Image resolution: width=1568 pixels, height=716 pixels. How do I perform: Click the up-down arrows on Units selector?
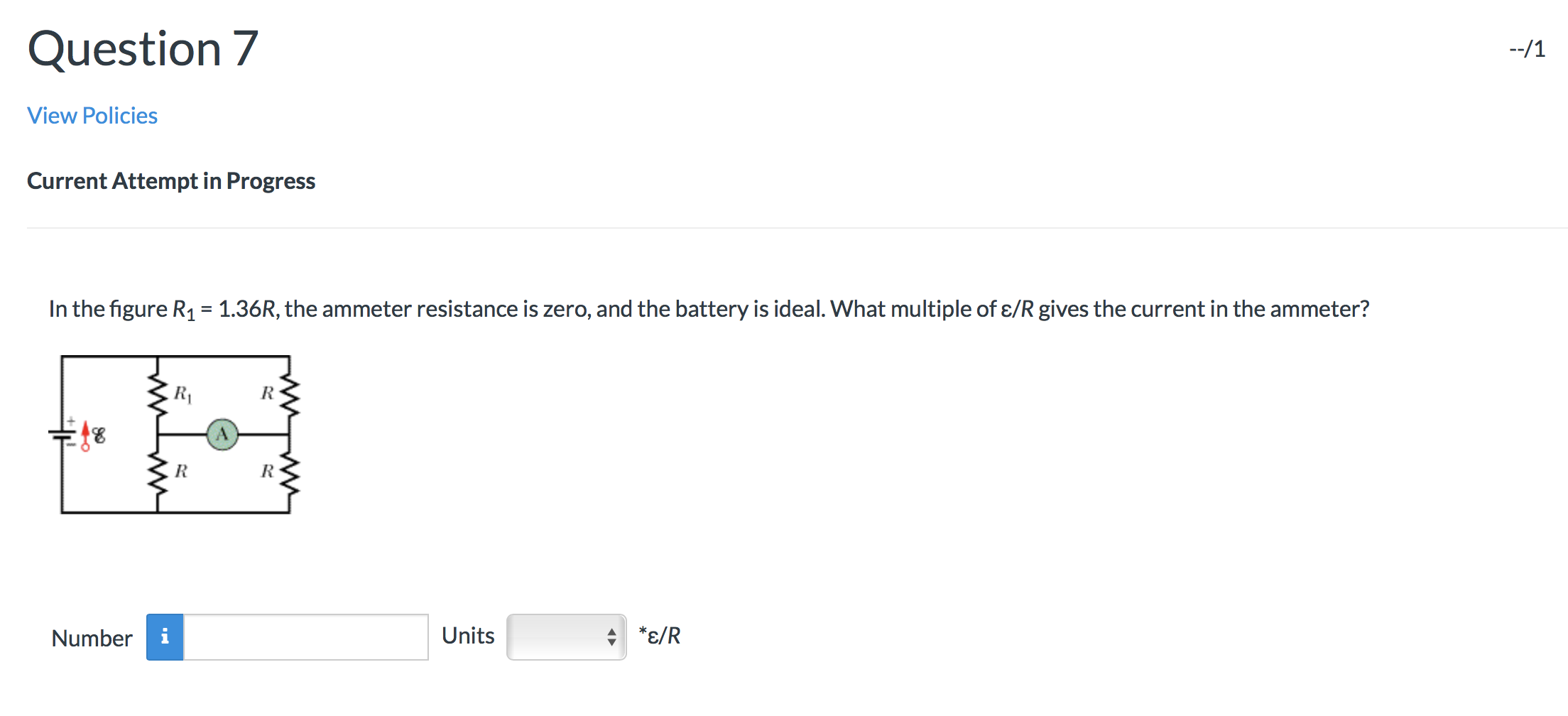[611, 637]
